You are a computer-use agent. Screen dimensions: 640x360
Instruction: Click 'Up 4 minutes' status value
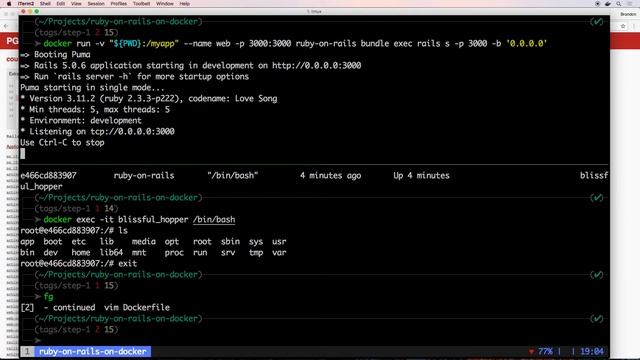click(421, 176)
